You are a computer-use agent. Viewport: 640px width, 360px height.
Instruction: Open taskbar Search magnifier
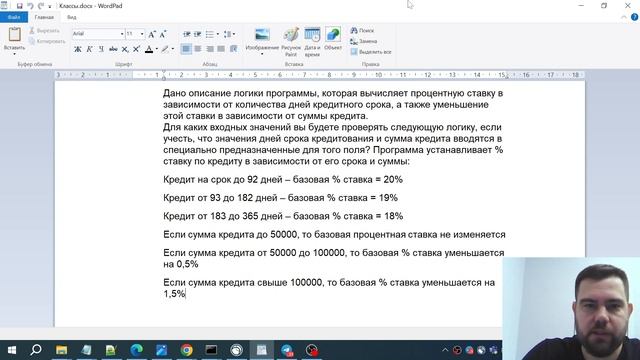click(36, 350)
